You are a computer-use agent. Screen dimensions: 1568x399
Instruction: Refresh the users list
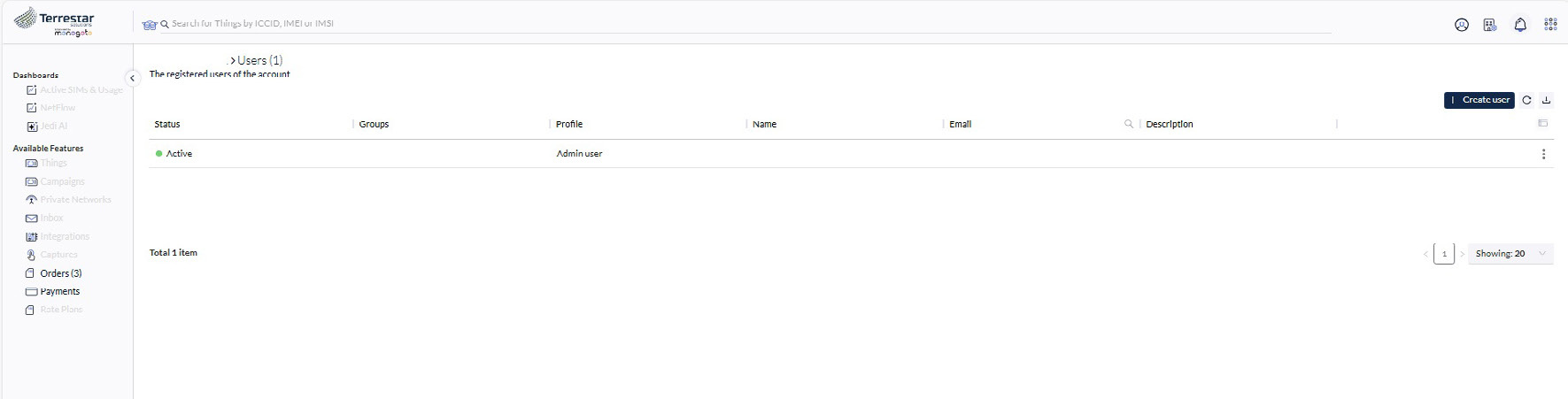tap(1526, 100)
